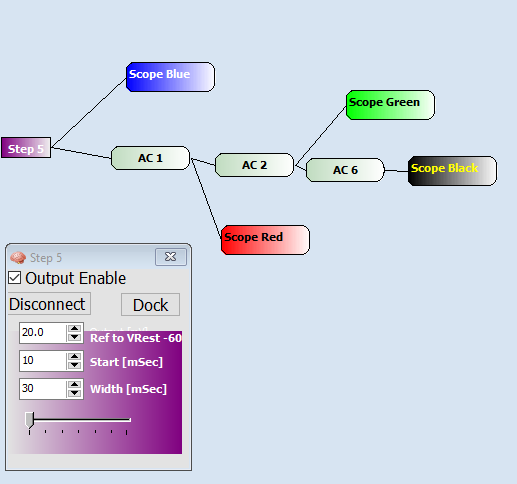The width and height of the screenshot is (517, 484).
Task: Select the Step 5 stimulus node
Action: (26, 148)
